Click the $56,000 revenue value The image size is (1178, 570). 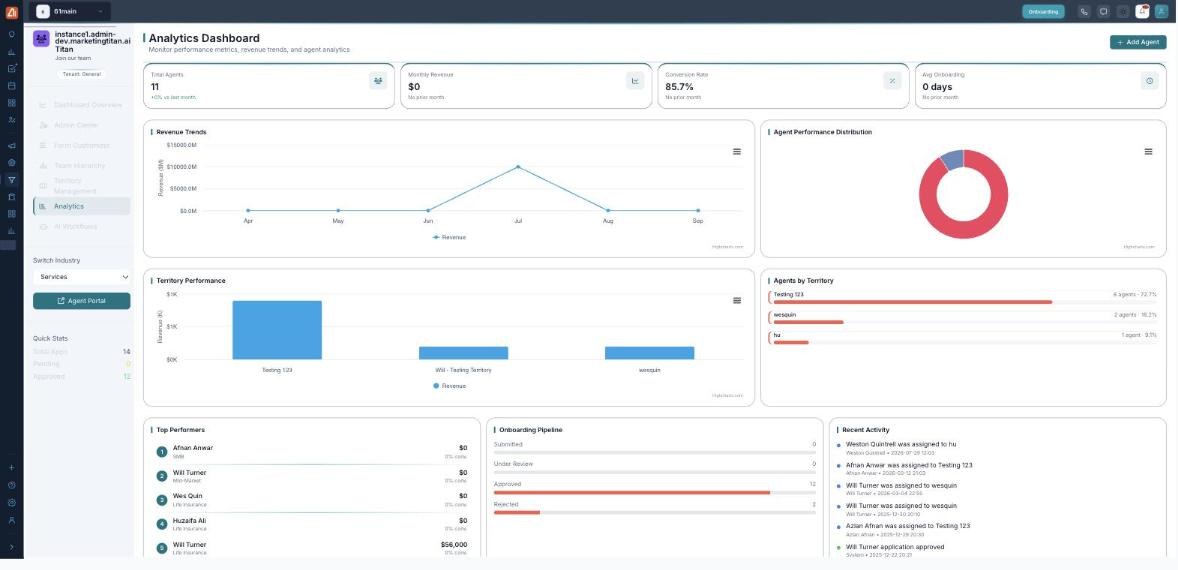pyautogui.click(x=454, y=544)
